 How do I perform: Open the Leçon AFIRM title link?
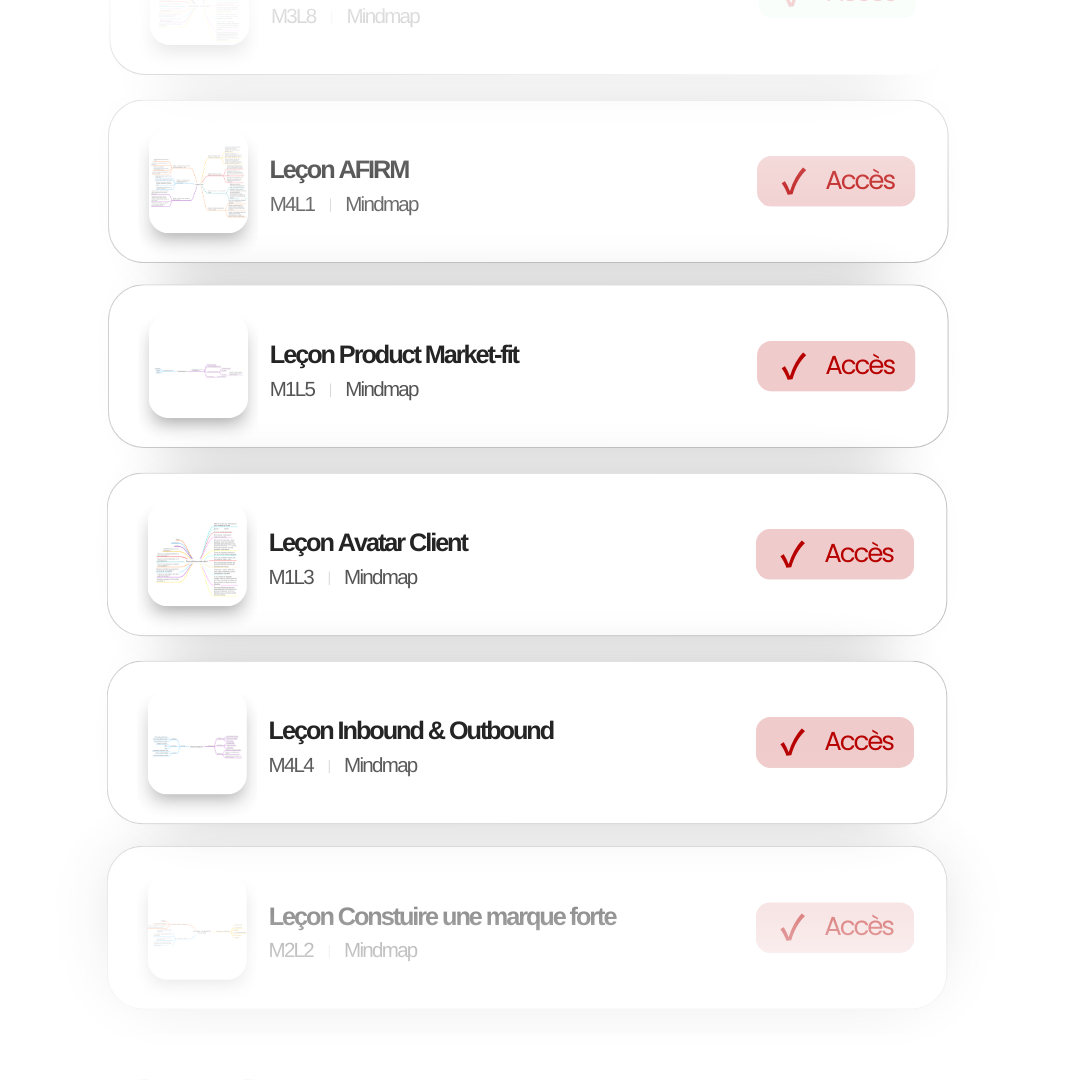pyautogui.click(x=339, y=170)
